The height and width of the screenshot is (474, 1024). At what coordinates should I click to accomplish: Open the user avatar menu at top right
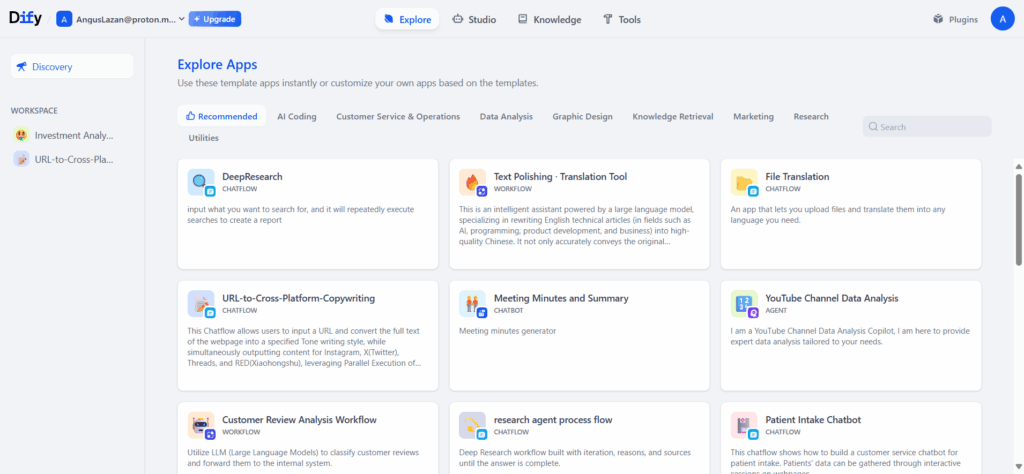pos(1002,18)
